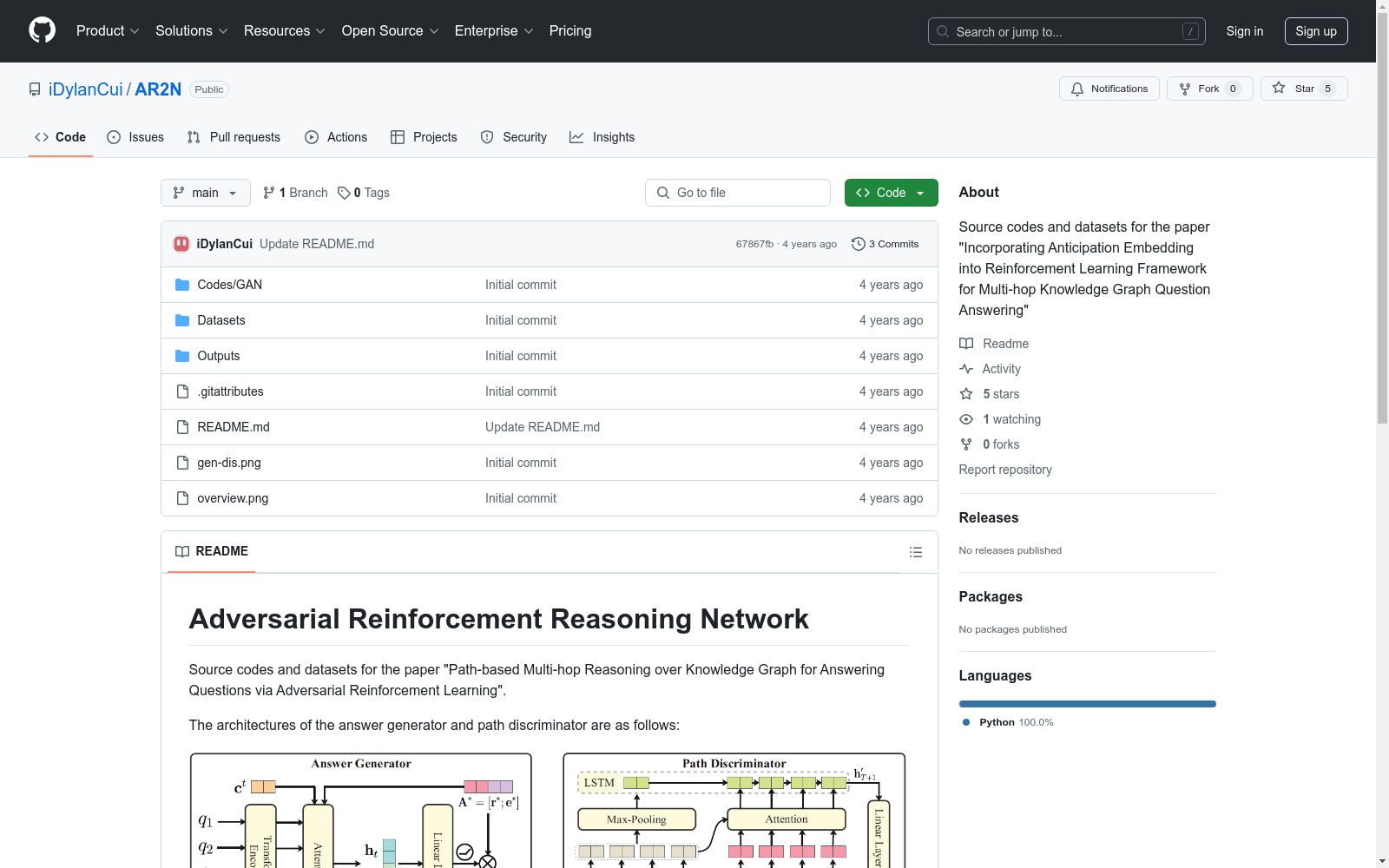Click the iDylanCui avatar icon
The image size is (1389, 868).
click(181, 244)
